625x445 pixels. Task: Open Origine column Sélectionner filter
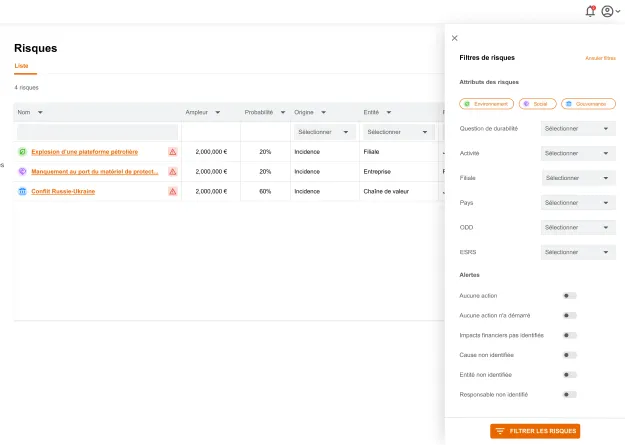(x=324, y=132)
